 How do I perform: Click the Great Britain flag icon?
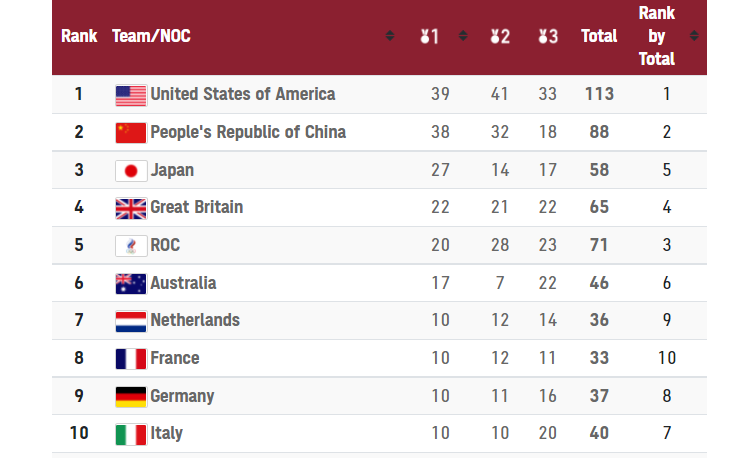131,209
